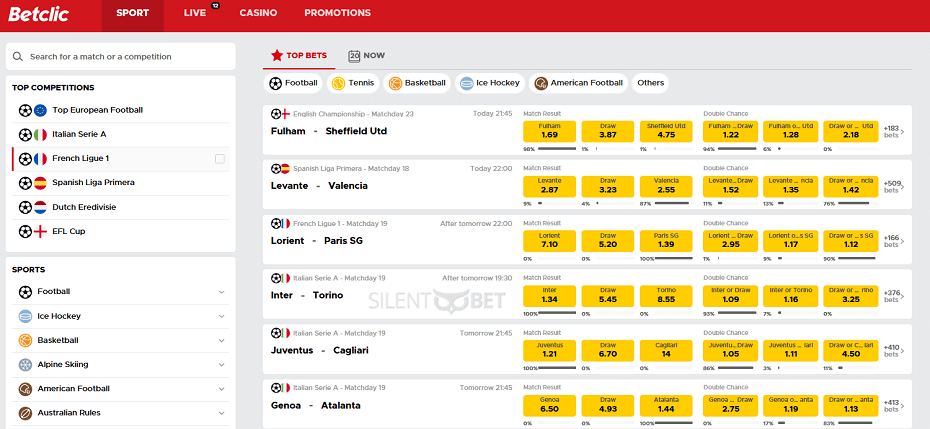
Task: Choose the Basketball icon filter
Action: coord(395,83)
